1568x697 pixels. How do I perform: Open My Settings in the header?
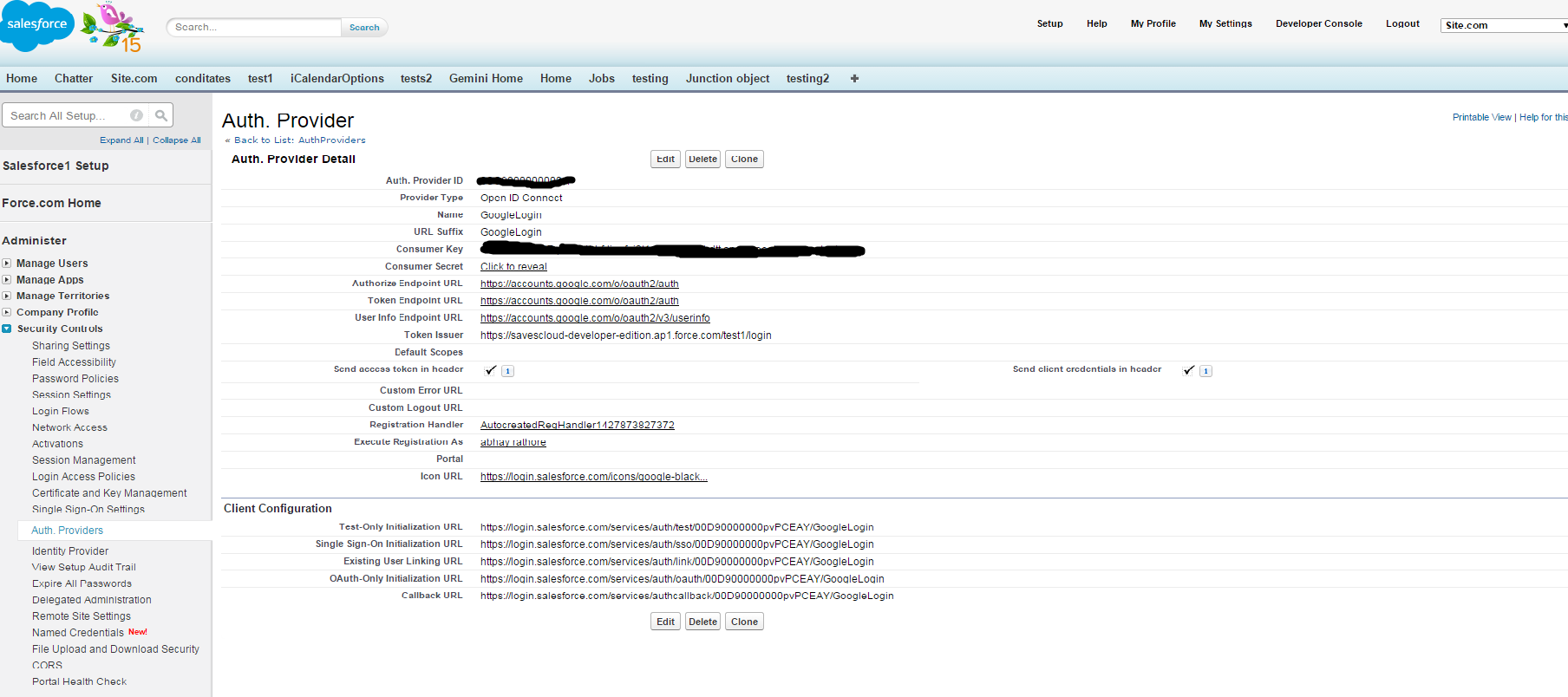pyautogui.click(x=1225, y=23)
